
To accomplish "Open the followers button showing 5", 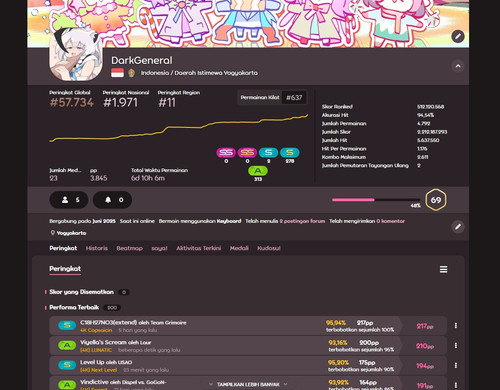I will click(x=69, y=200).
